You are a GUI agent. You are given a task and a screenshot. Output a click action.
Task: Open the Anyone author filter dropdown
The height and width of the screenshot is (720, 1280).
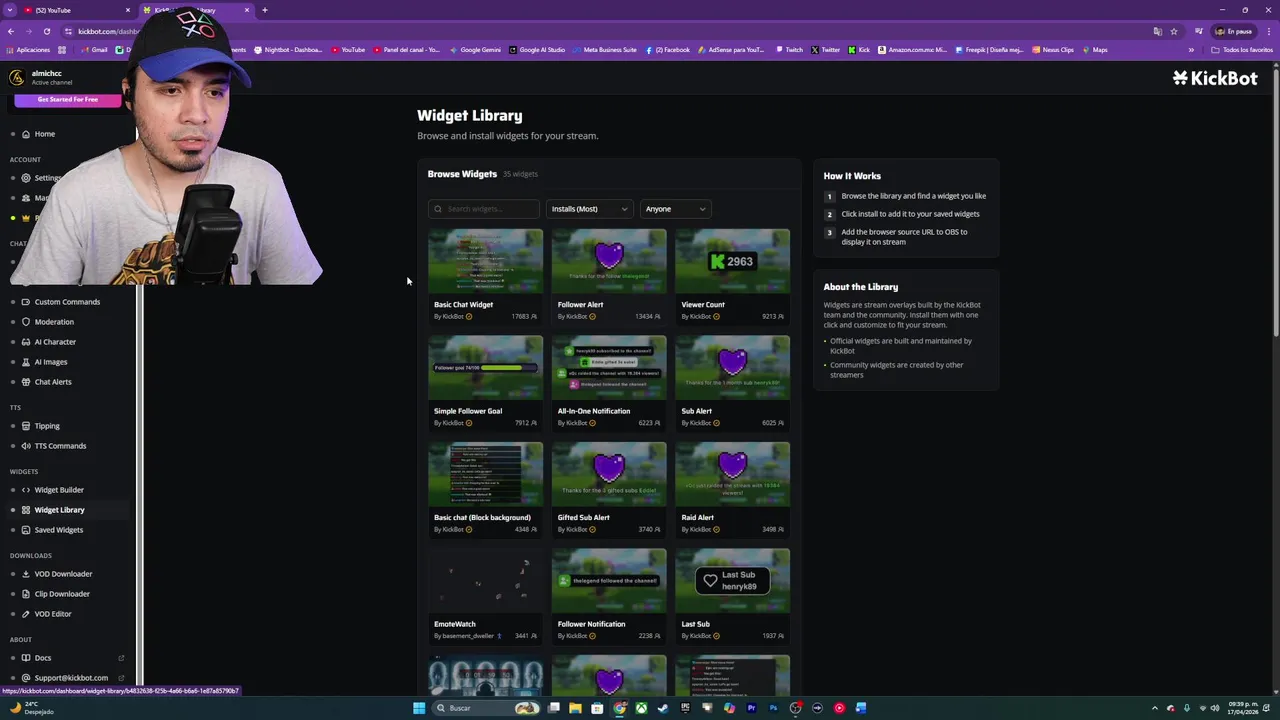click(x=675, y=209)
